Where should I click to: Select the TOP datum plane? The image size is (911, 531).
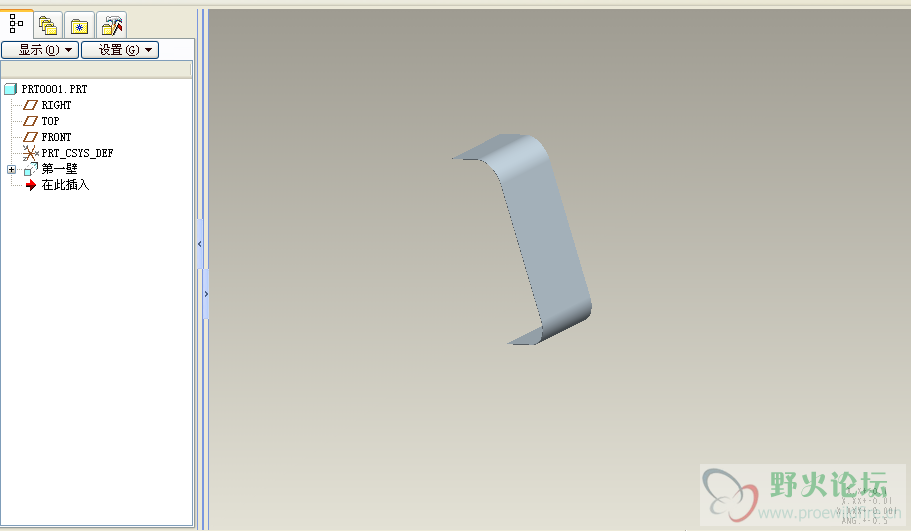pos(50,121)
